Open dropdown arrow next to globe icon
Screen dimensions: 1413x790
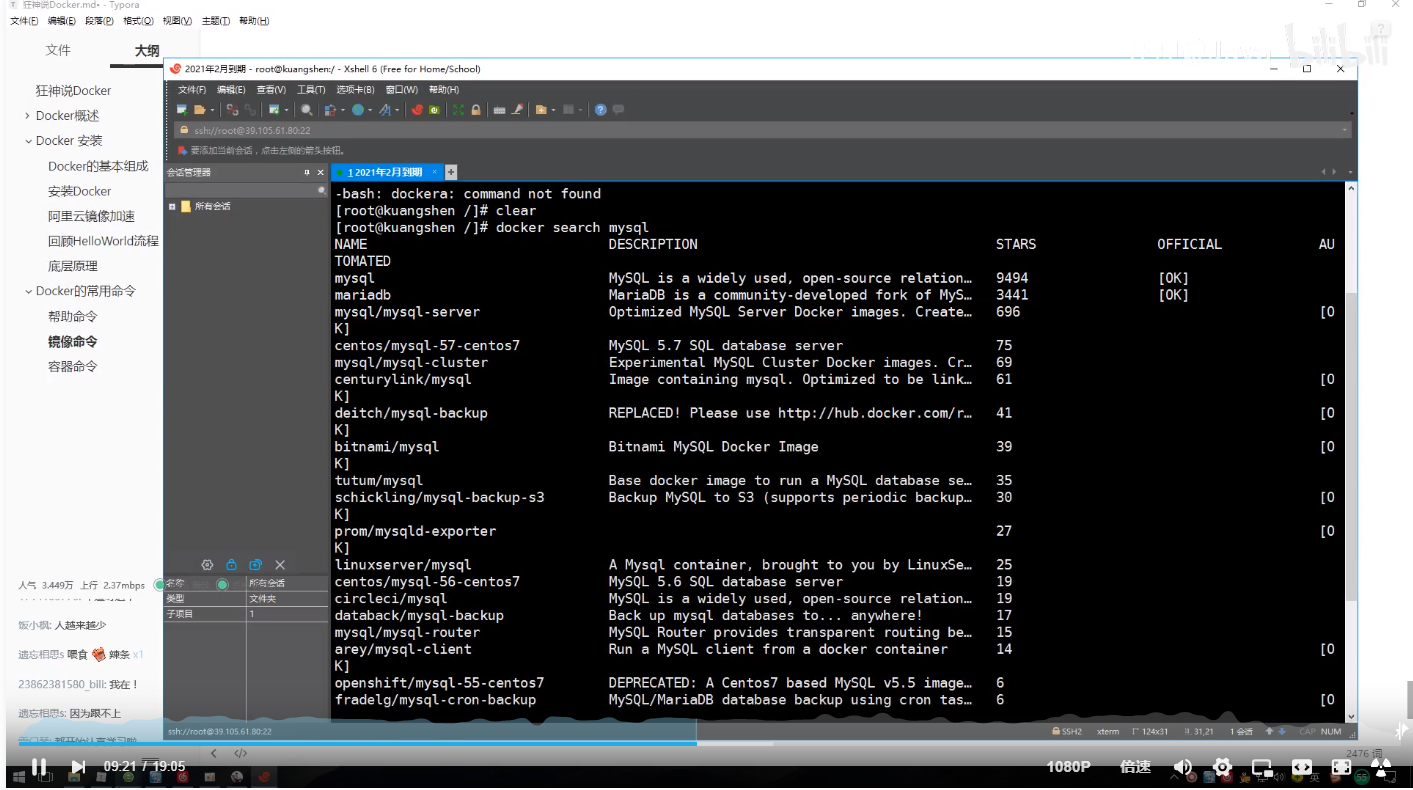pyautogui.click(x=370, y=110)
